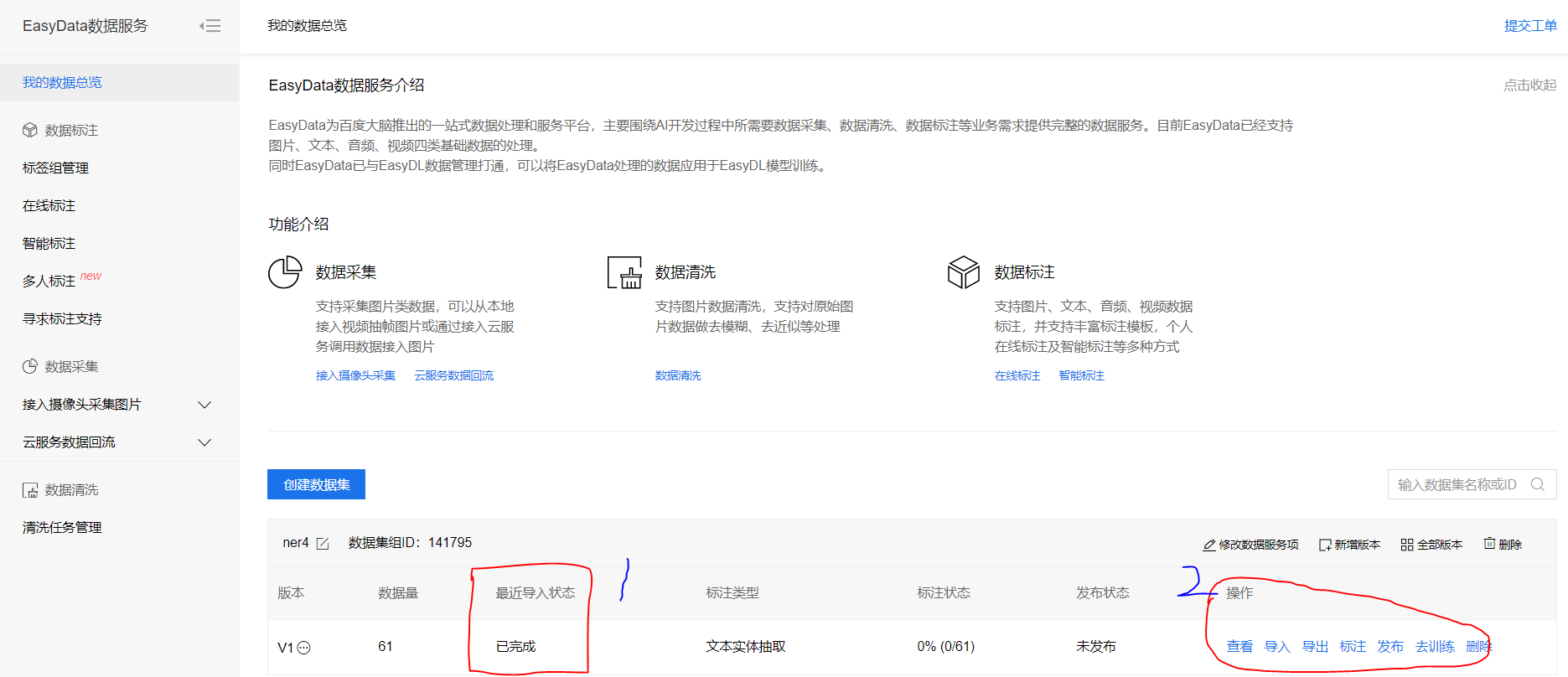Click the 0% (0/61) annotation status cell
This screenshot has width=1568, height=677.
point(945,647)
